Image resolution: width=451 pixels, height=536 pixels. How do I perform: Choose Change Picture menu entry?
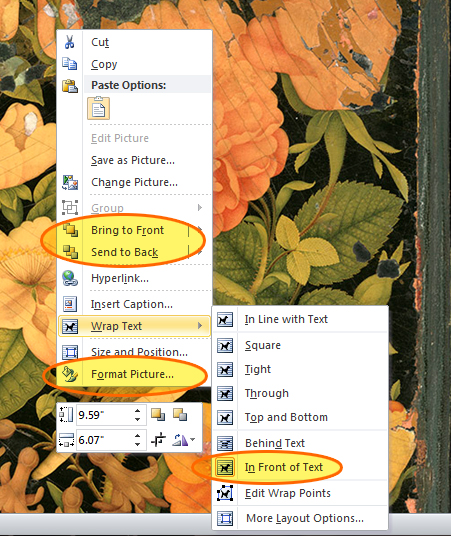[134, 182]
